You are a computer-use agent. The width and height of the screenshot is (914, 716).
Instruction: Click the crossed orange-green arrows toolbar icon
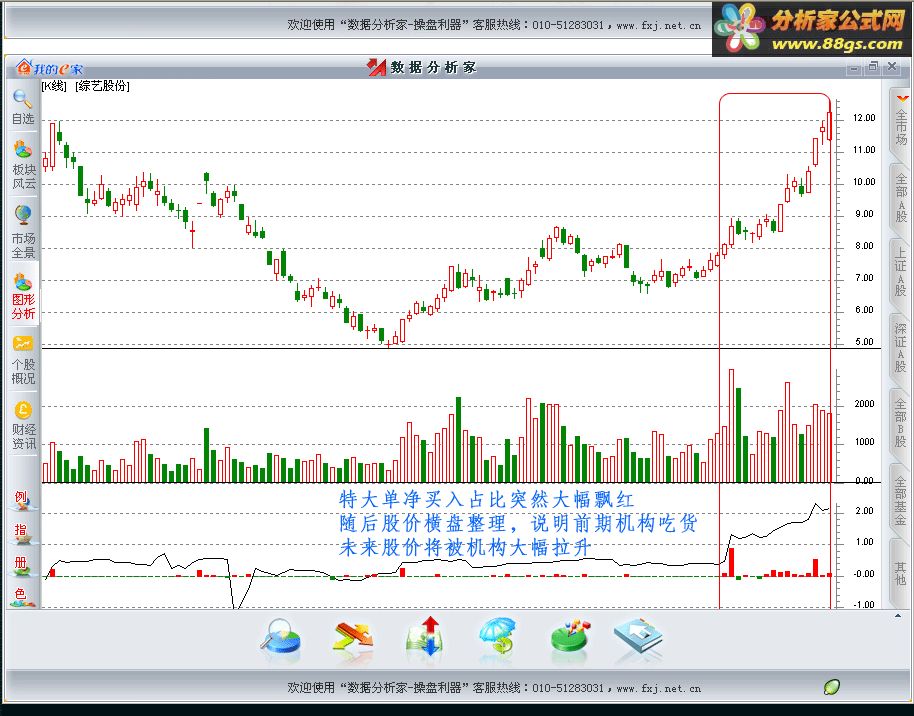click(353, 637)
